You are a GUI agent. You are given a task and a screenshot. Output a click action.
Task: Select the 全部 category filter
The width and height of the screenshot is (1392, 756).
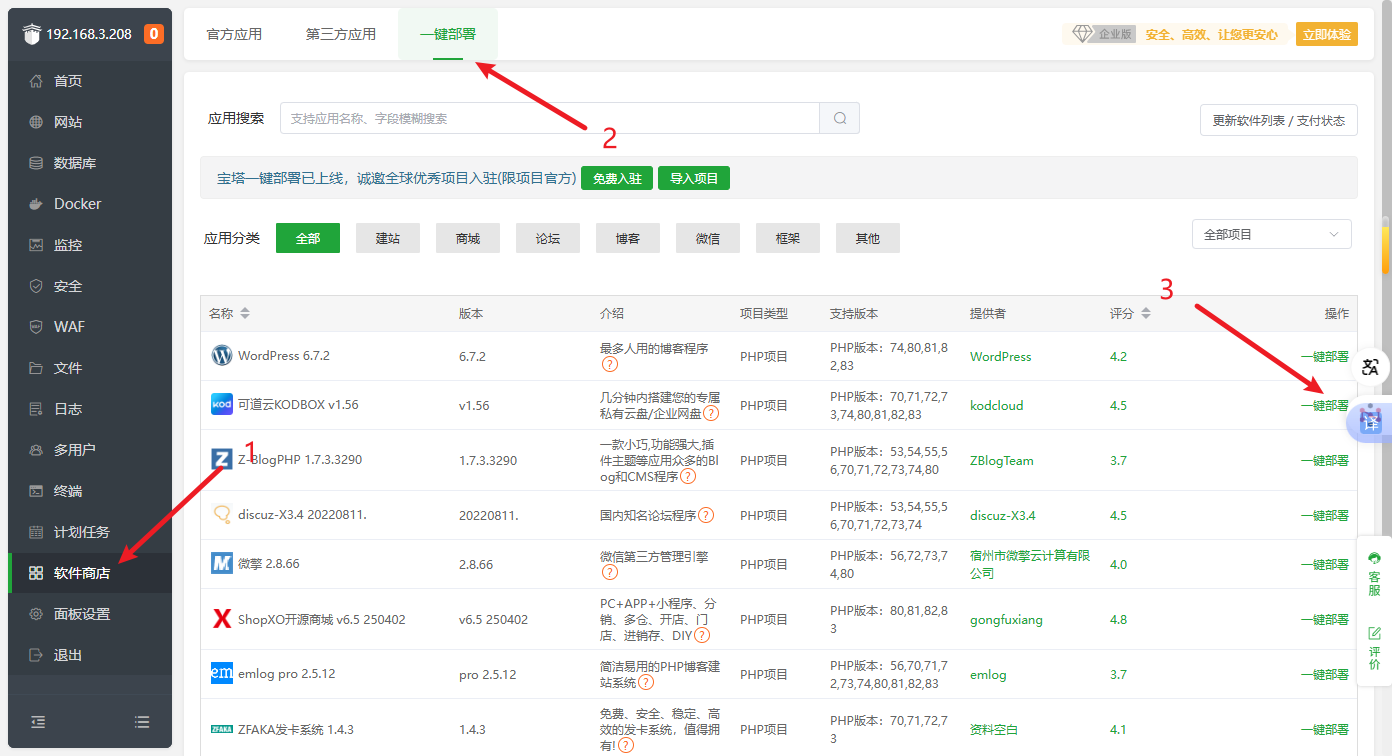[308, 238]
